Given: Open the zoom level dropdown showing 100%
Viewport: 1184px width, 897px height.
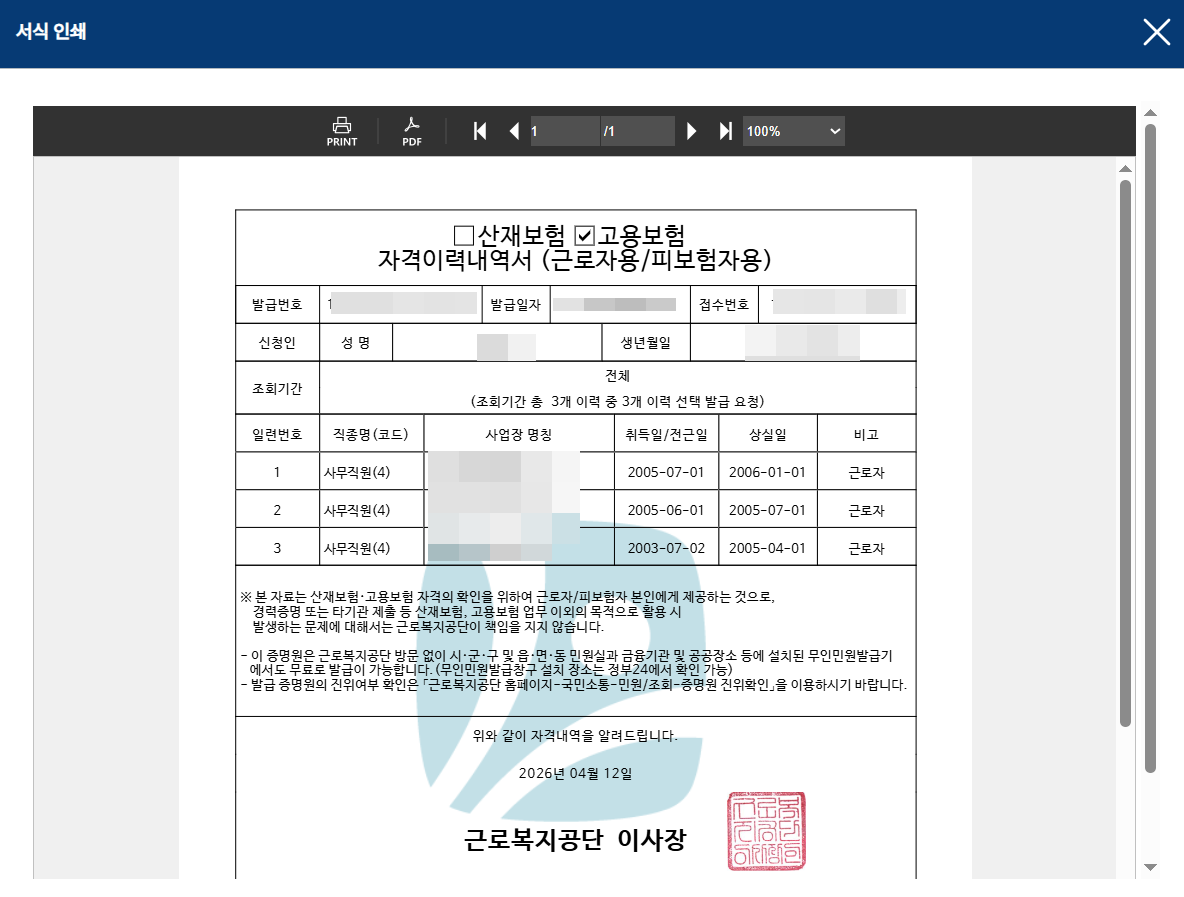Looking at the screenshot, I should pyautogui.click(x=793, y=130).
